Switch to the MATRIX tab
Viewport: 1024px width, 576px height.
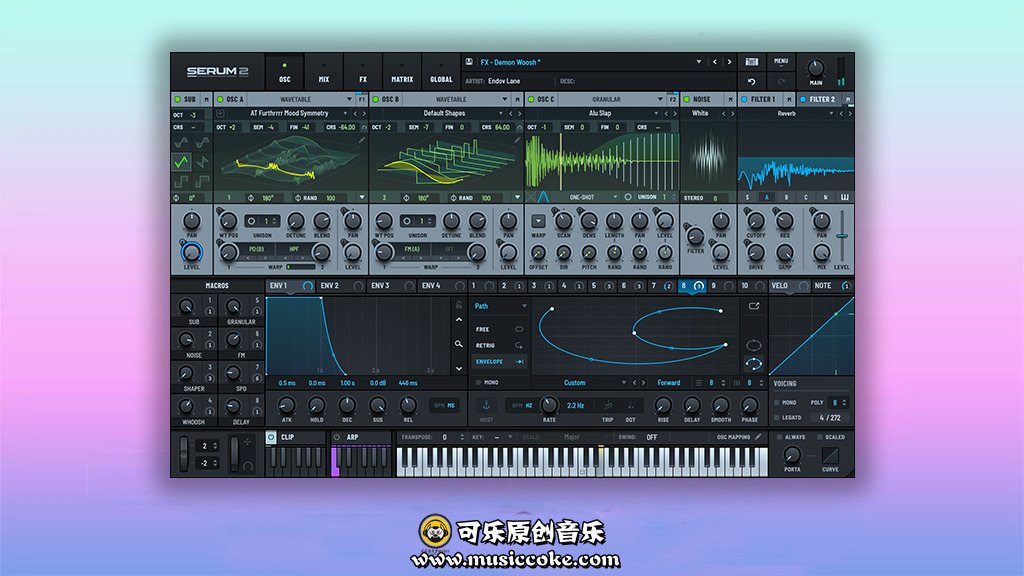pyautogui.click(x=402, y=72)
